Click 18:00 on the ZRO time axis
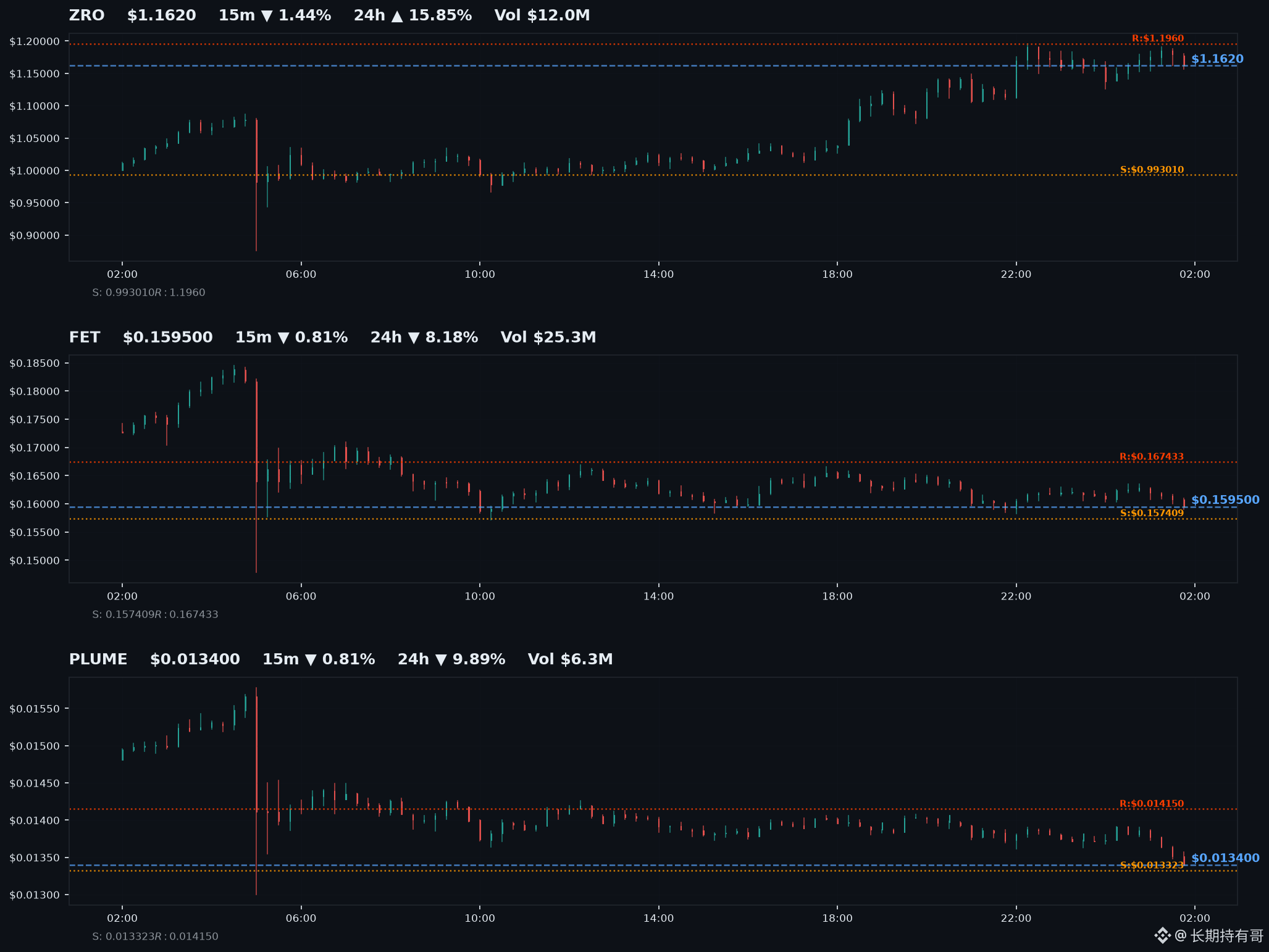The width and height of the screenshot is (1269, 952). (x=837, y=274)
